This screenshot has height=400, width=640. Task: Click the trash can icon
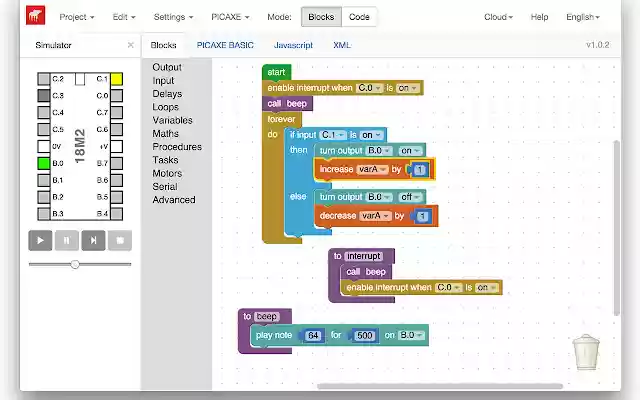pyautogui.click(x=586, y=353)
